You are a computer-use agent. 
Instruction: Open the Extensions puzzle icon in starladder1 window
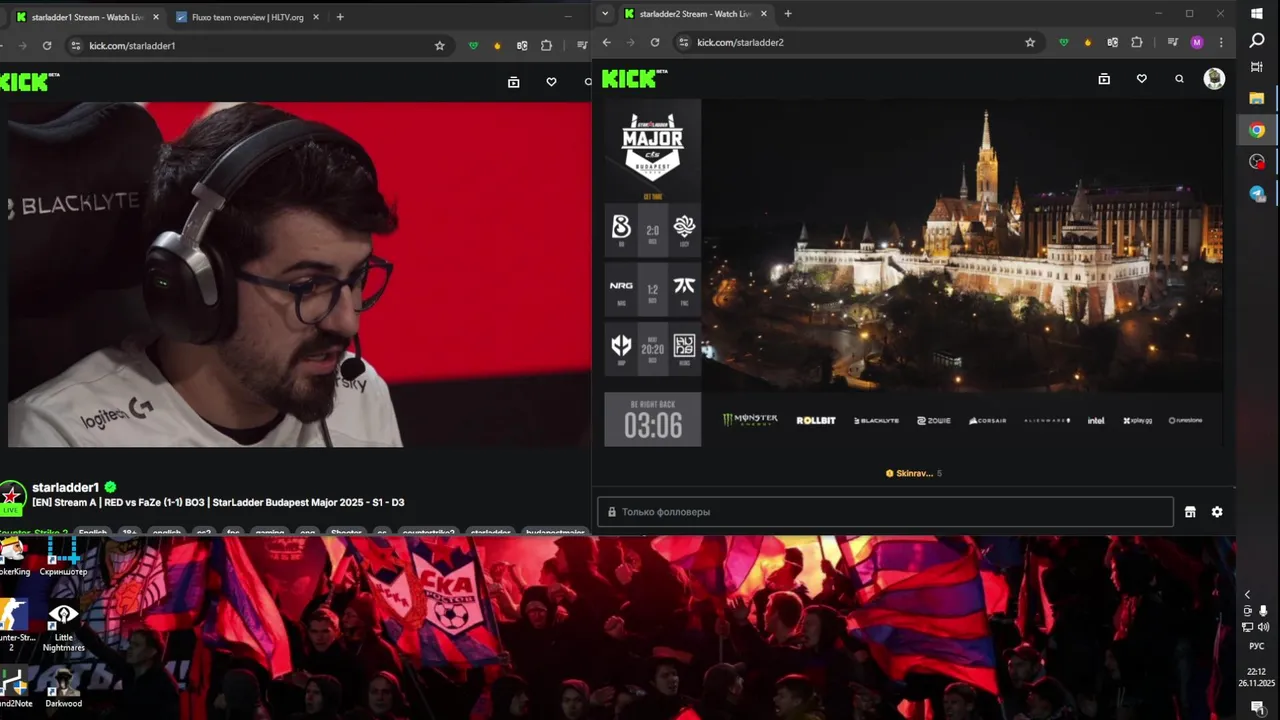[546, 45]
